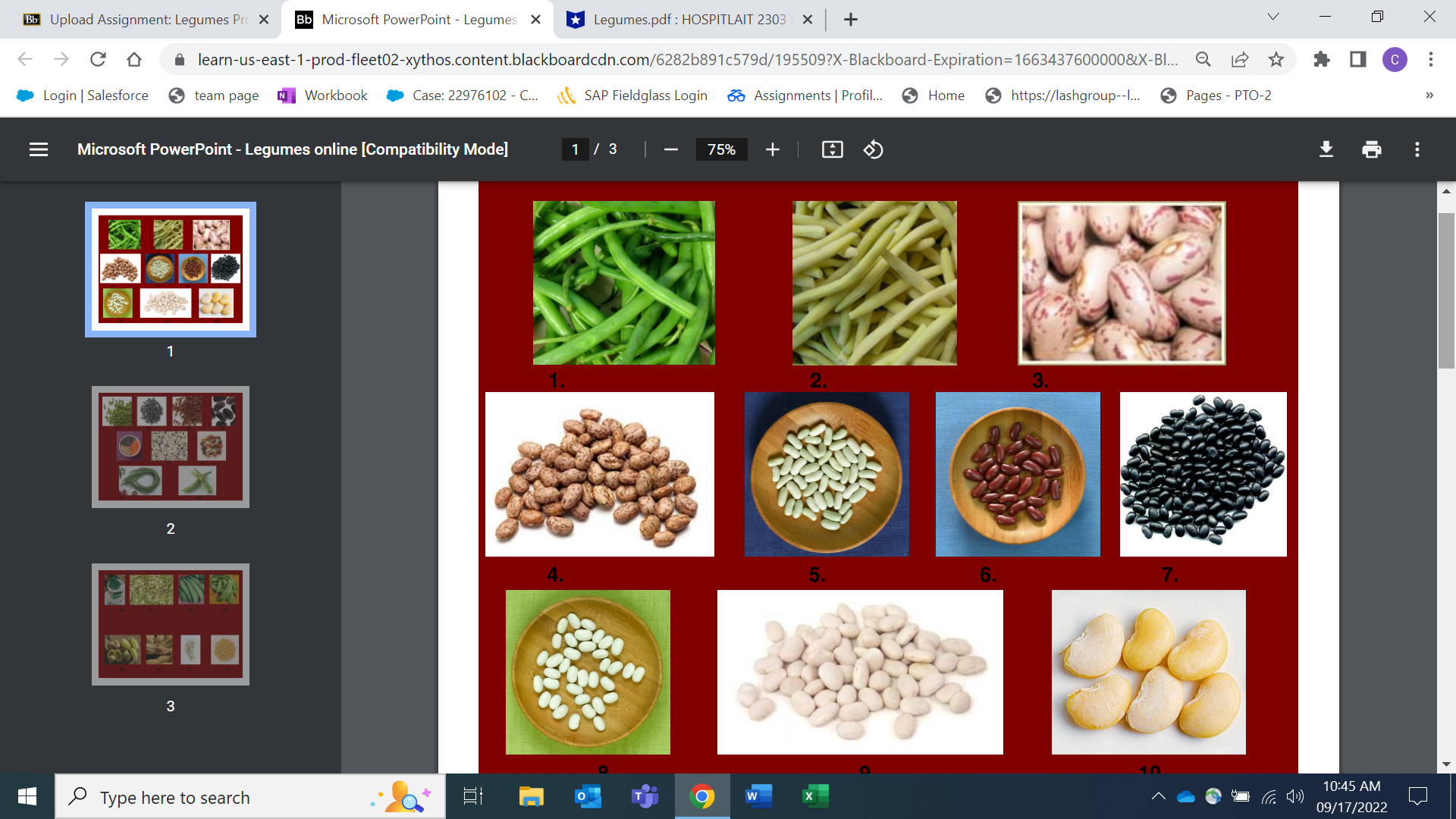Select the fit to page icon

pos(833,149)
